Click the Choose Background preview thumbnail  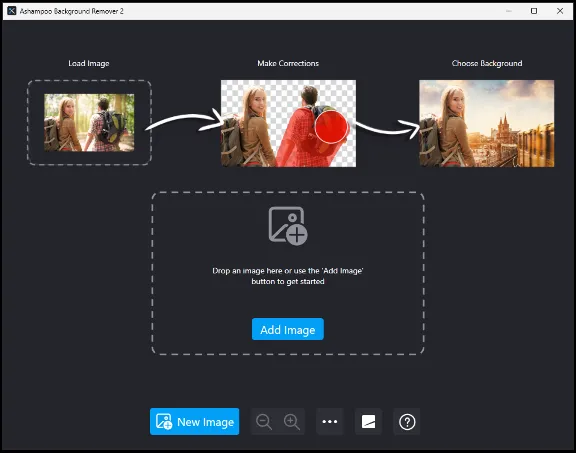click(487, 123)
